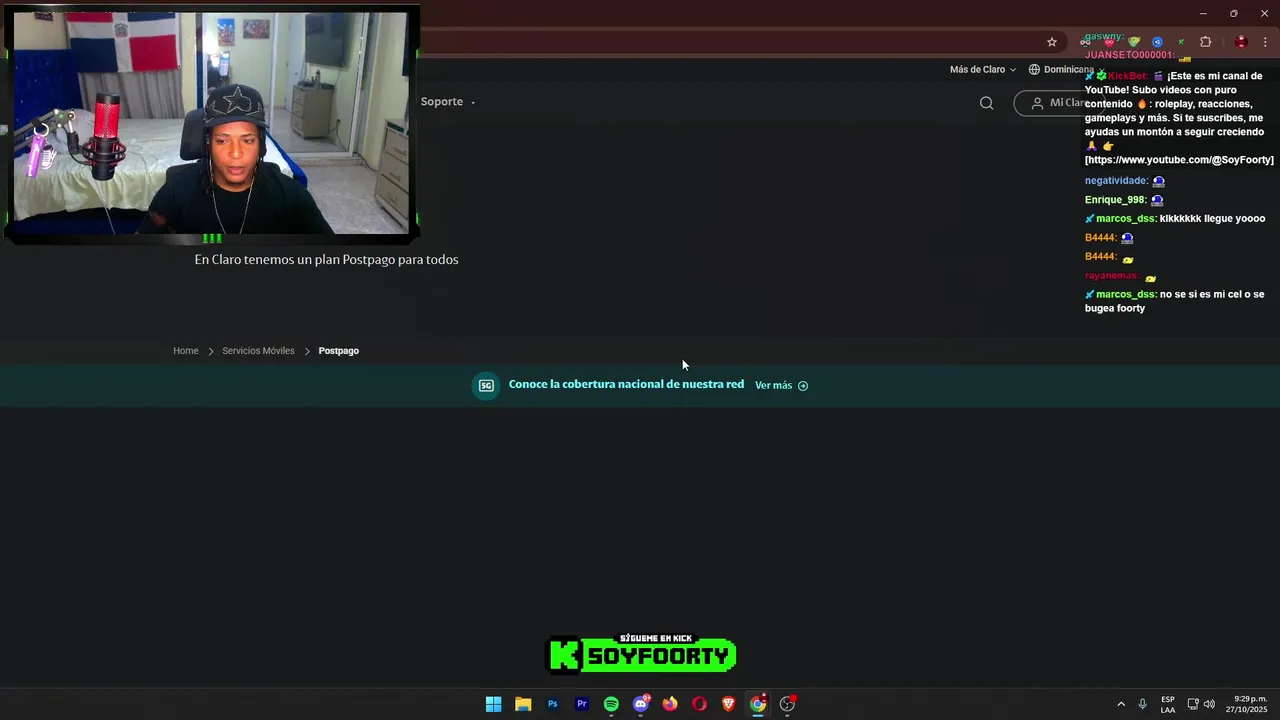Click 'Conoce la cobertura nacional de nuestra red'
Viewport: 1280px width, 720px height.
pyautogui.click(x=626, y=384)
